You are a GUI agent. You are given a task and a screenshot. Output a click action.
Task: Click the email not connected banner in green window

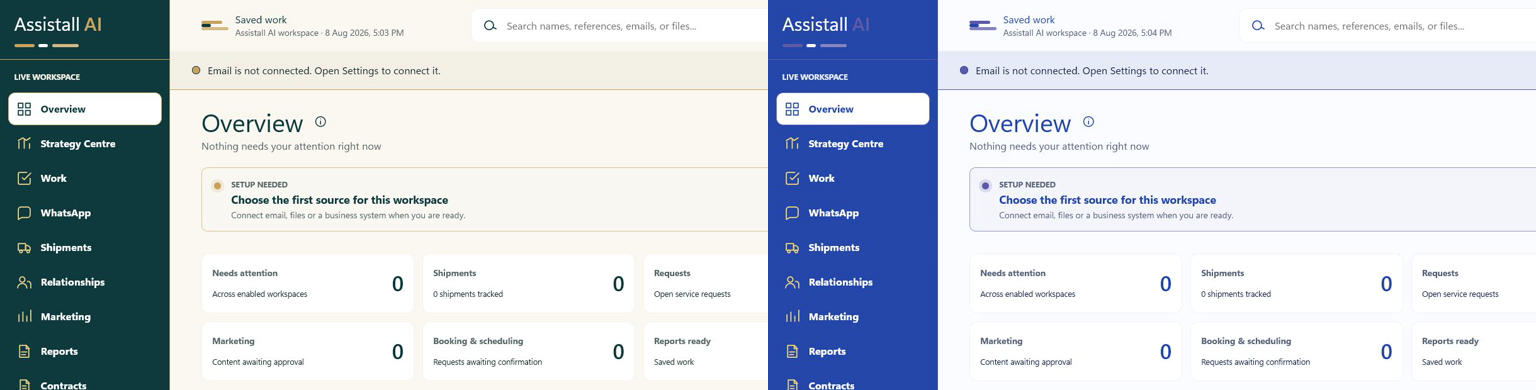469,71
